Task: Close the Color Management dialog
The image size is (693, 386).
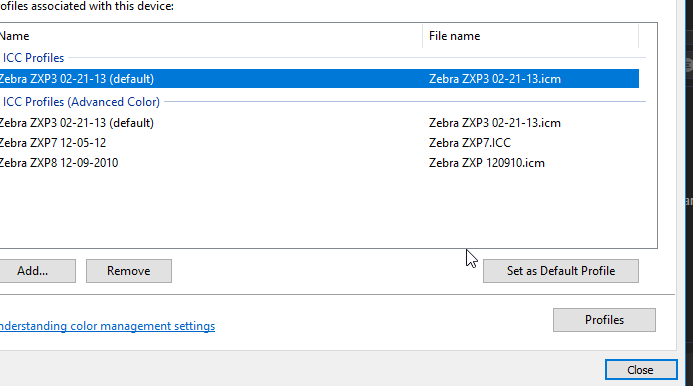Action: (641, 370)
